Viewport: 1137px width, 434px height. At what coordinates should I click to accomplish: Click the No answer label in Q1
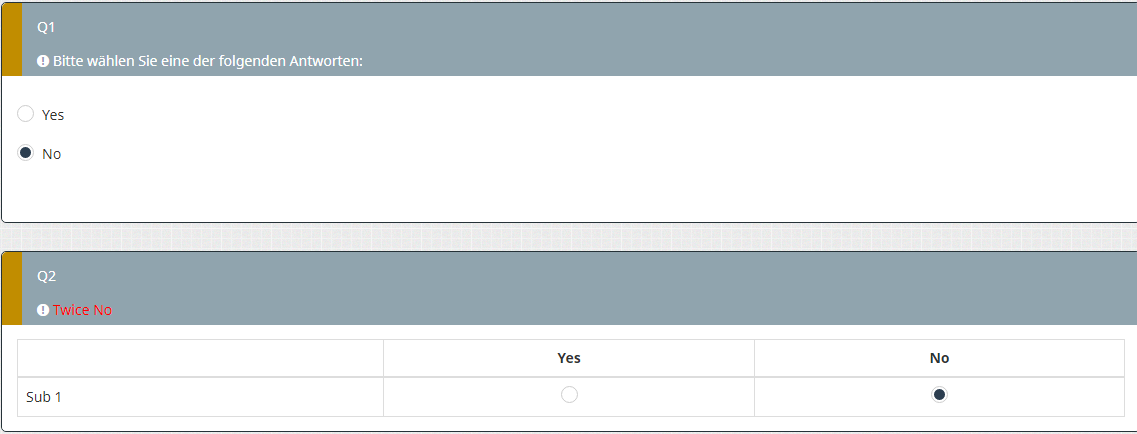[52, 154]
